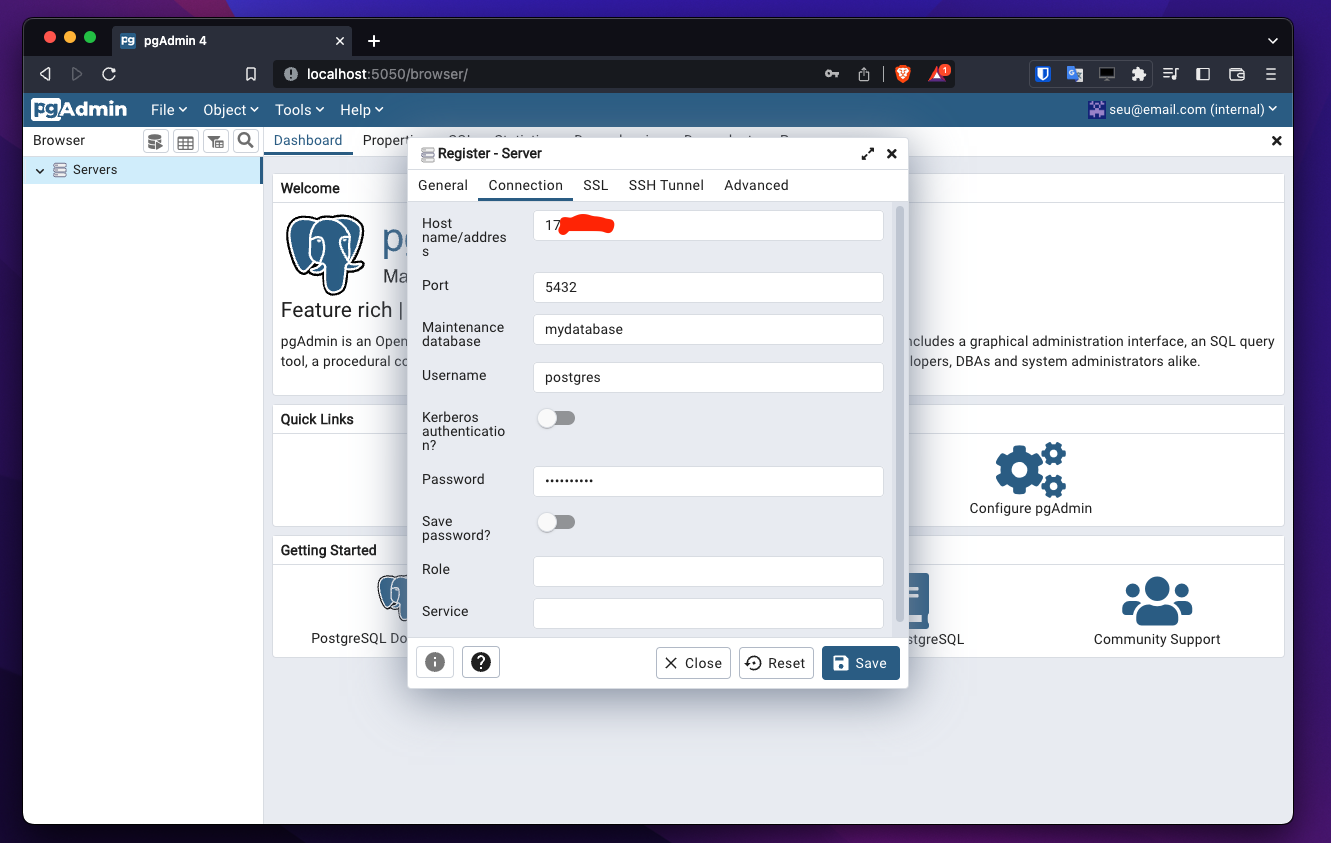Click the empty Role input field
This screenshot has width=1331, height=843.
[x=708, y=571]
